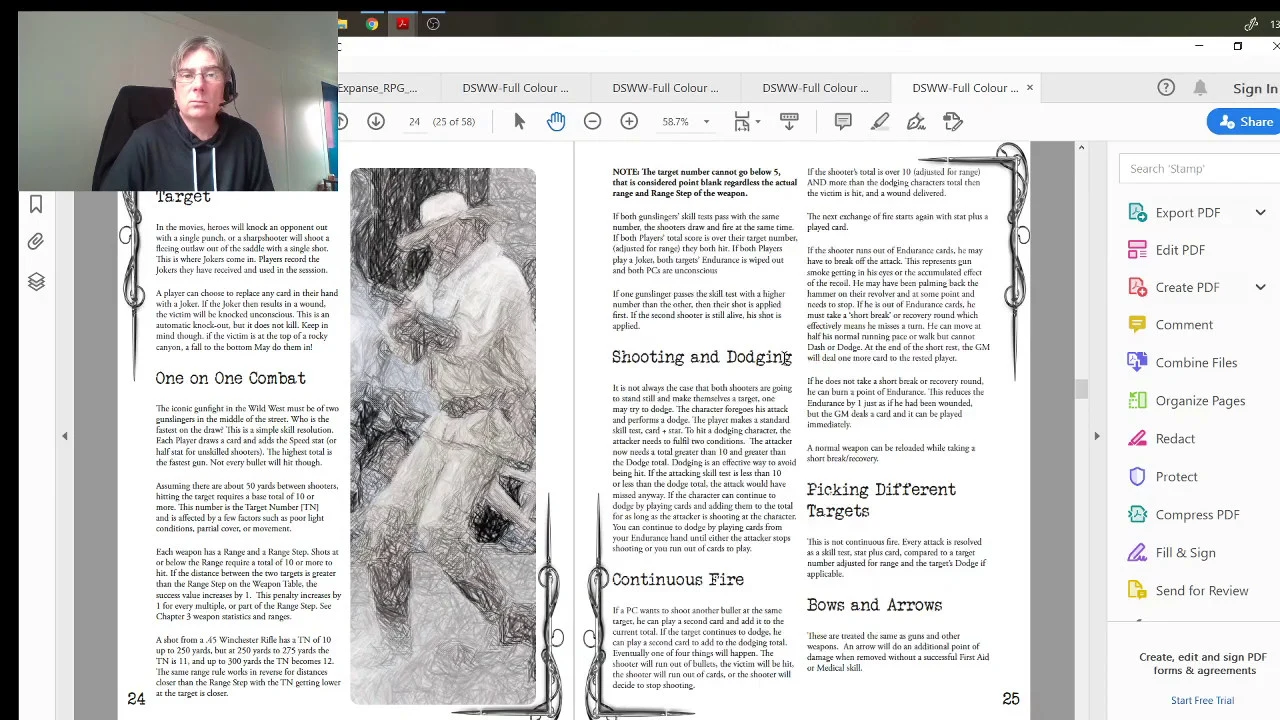
Task: Click the 'Bows and Arrows' heading
Action: pos(874,605)
